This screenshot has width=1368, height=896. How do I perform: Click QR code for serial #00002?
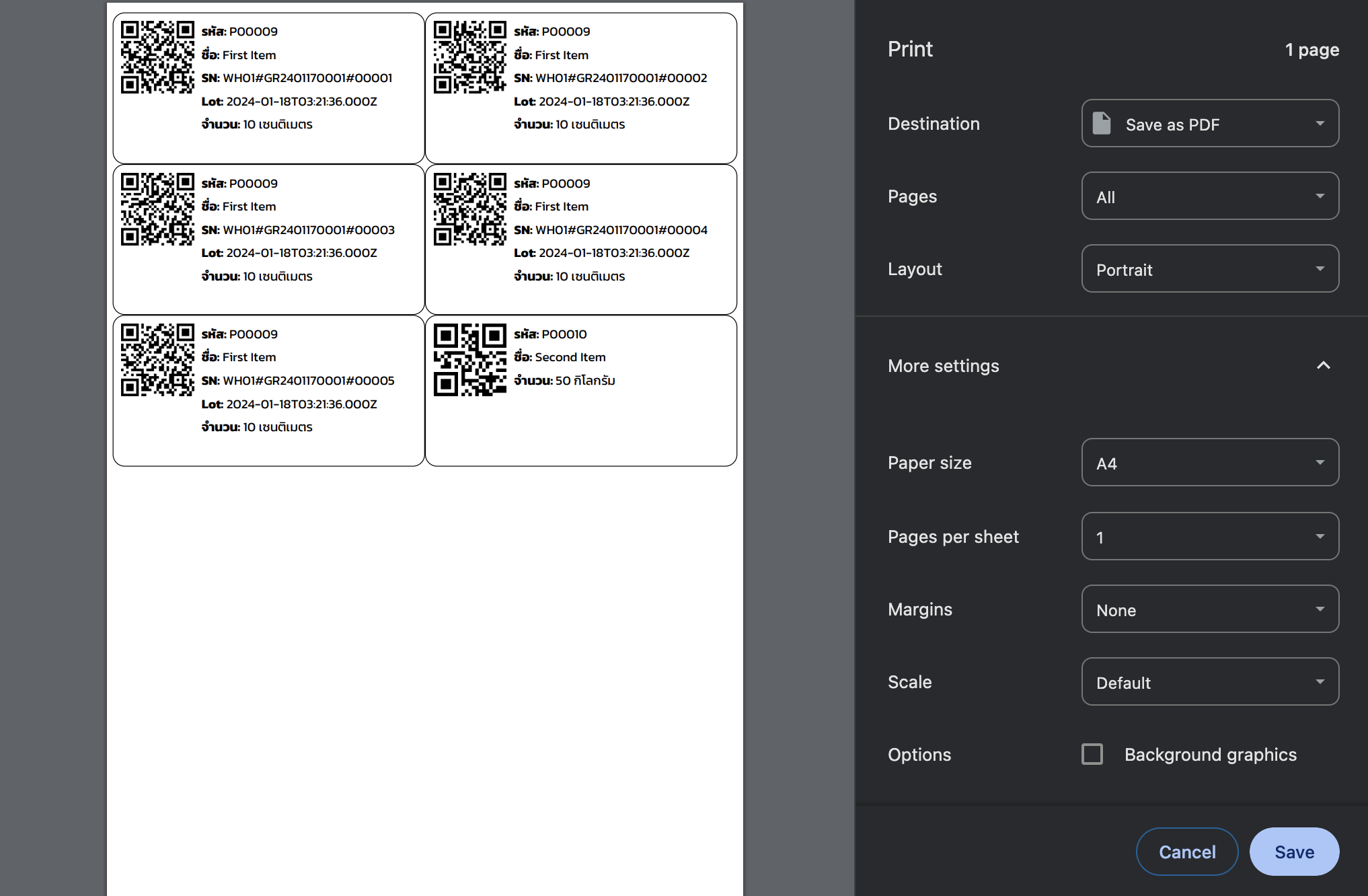tap(469, 57)
